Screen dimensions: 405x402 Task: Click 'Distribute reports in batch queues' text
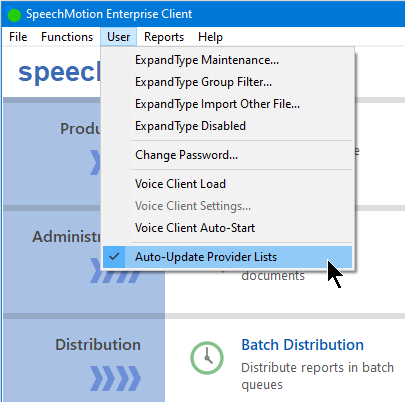pyautogui.click(x=317, y=376)
